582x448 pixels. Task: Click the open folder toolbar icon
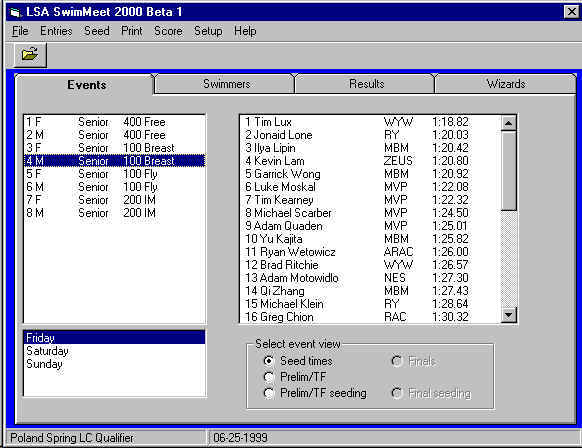30,55
